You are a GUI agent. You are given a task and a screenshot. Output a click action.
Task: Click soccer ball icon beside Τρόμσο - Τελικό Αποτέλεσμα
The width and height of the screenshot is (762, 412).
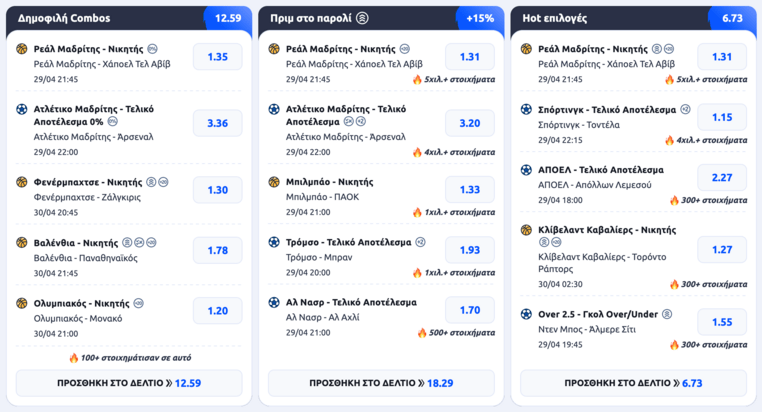274,242
